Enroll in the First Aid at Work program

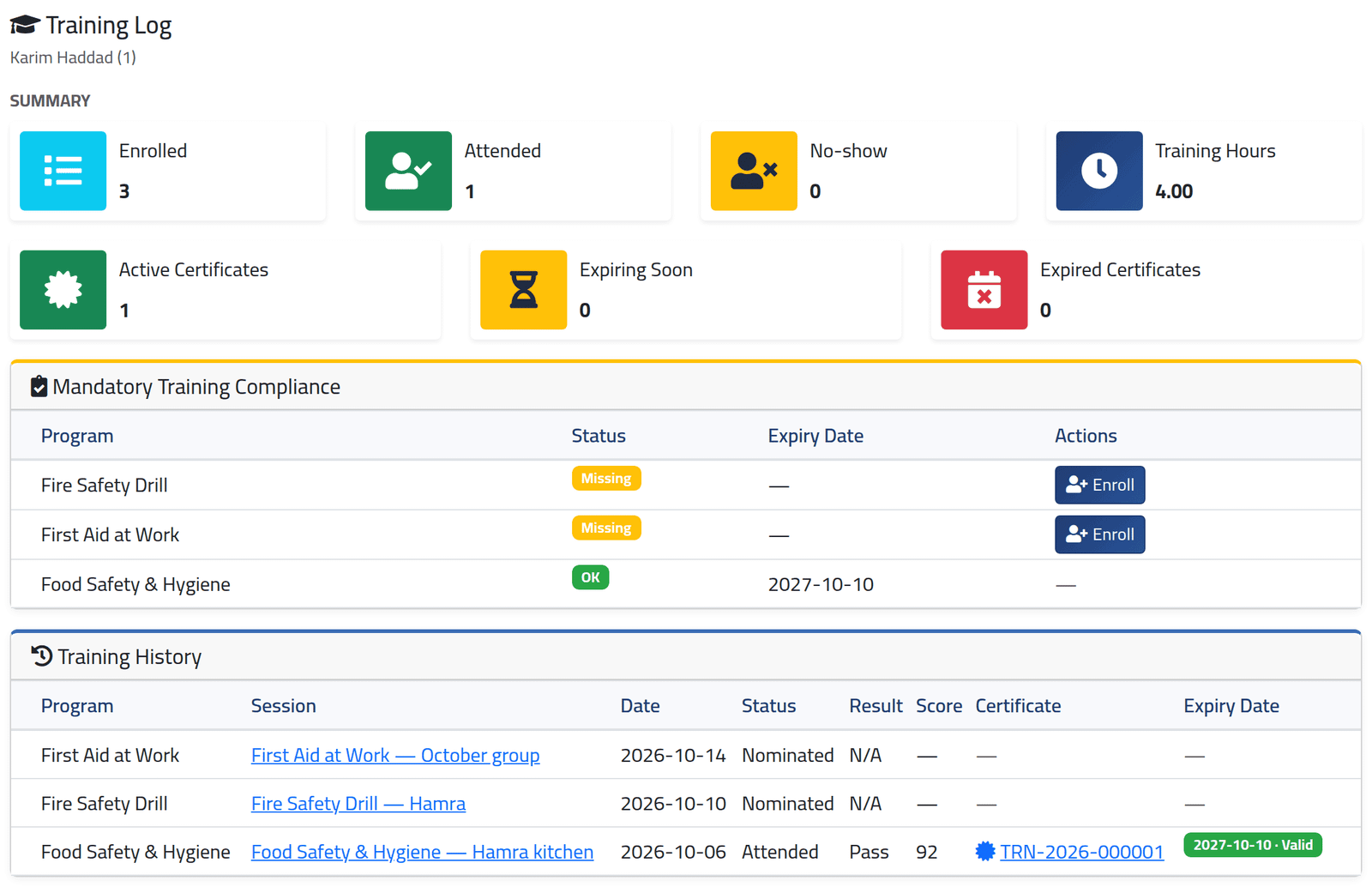[1099, 534]
